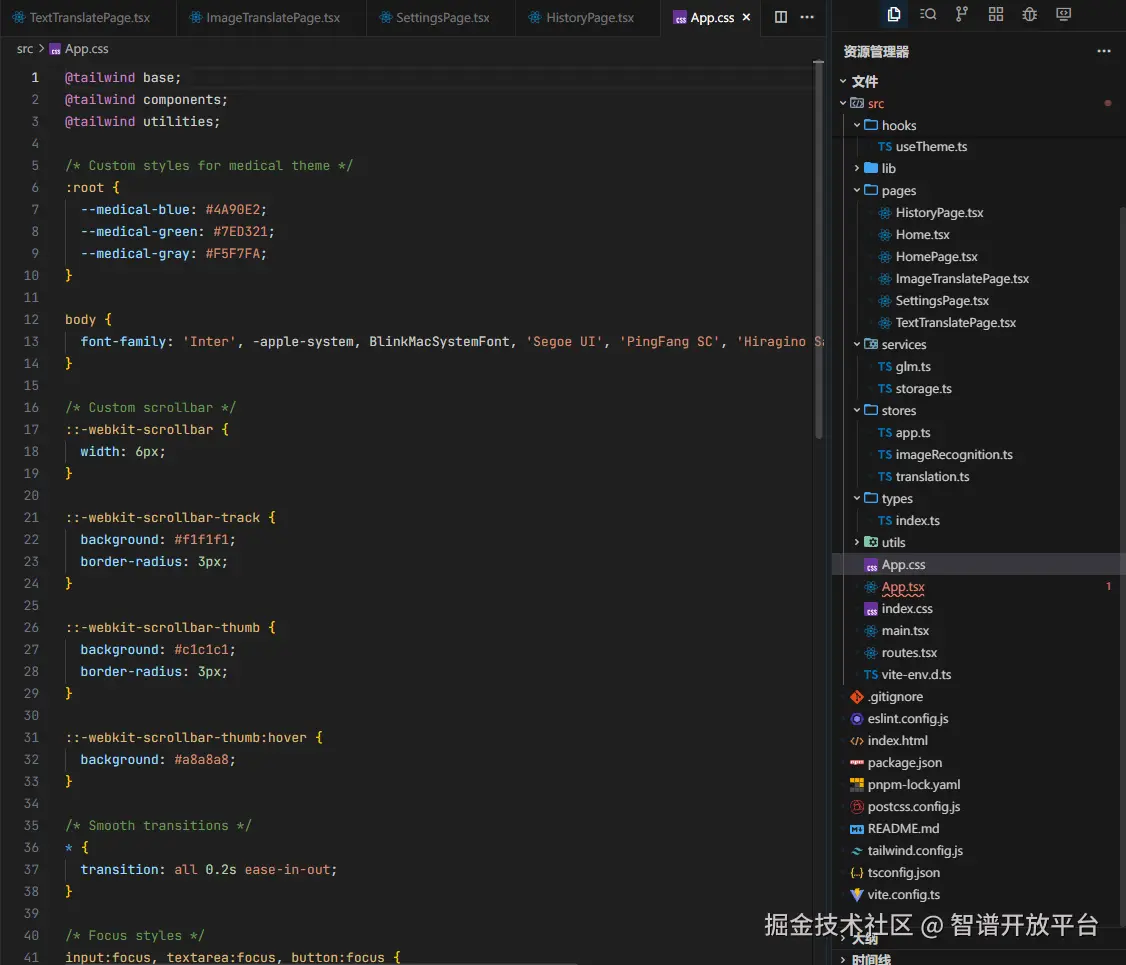This screenshot has height=965, width=1126.
Task: Open Explorer panel more actions ellipsis
Action: pos(1104,51)
